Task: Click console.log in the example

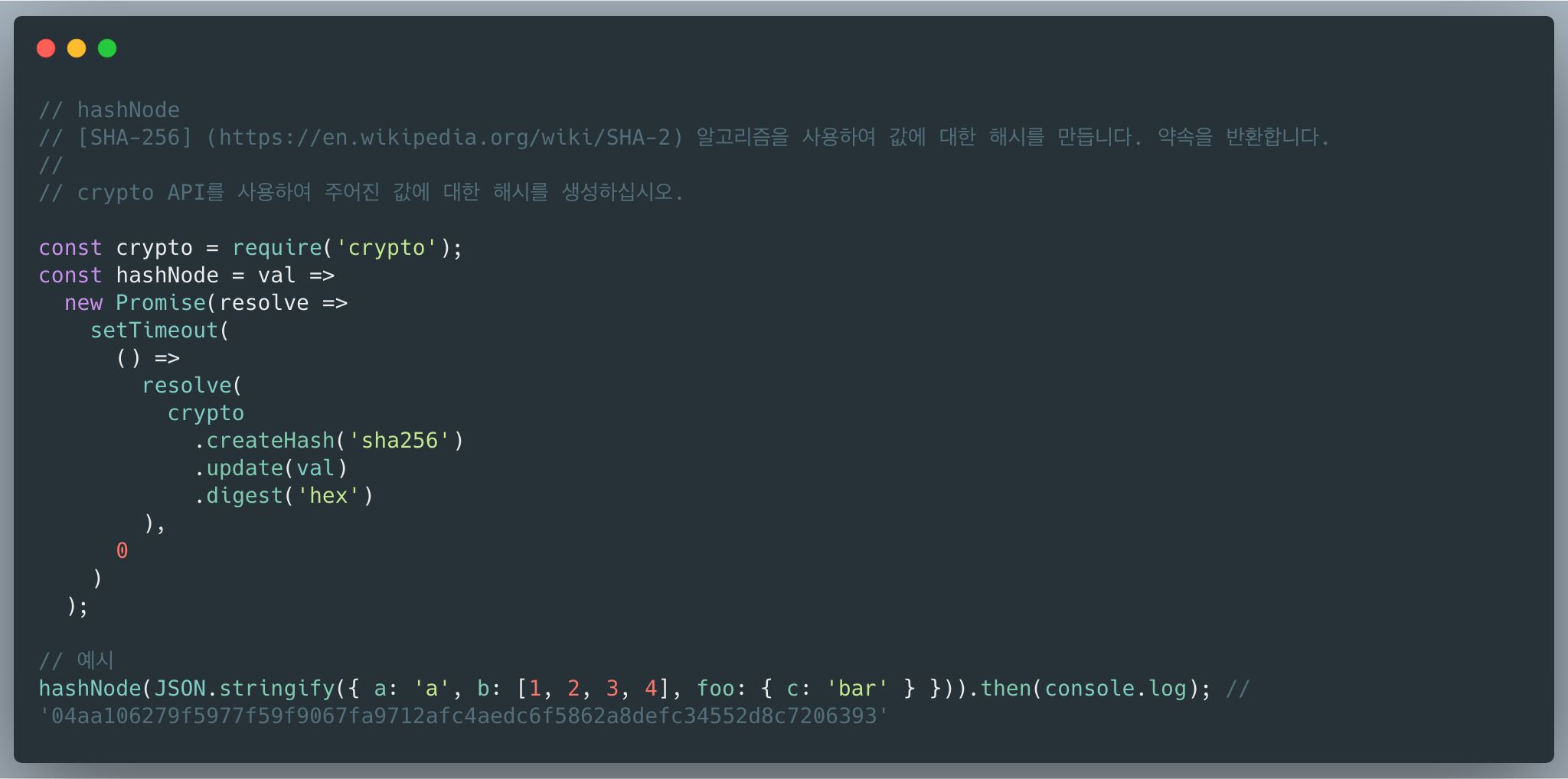Action: coord(1116,689)
